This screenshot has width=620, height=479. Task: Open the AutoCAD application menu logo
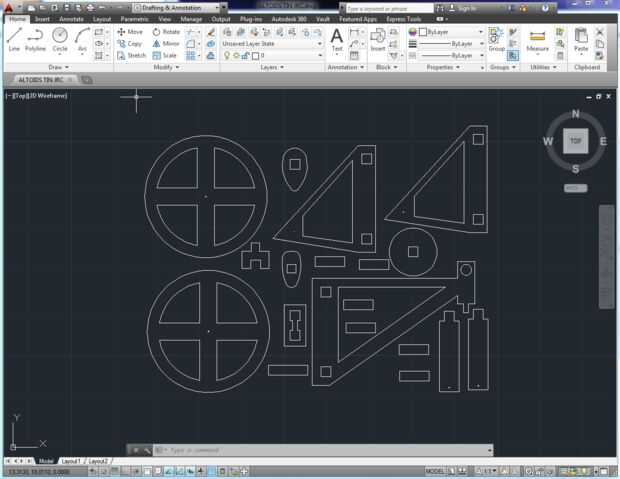coord(8,8)
